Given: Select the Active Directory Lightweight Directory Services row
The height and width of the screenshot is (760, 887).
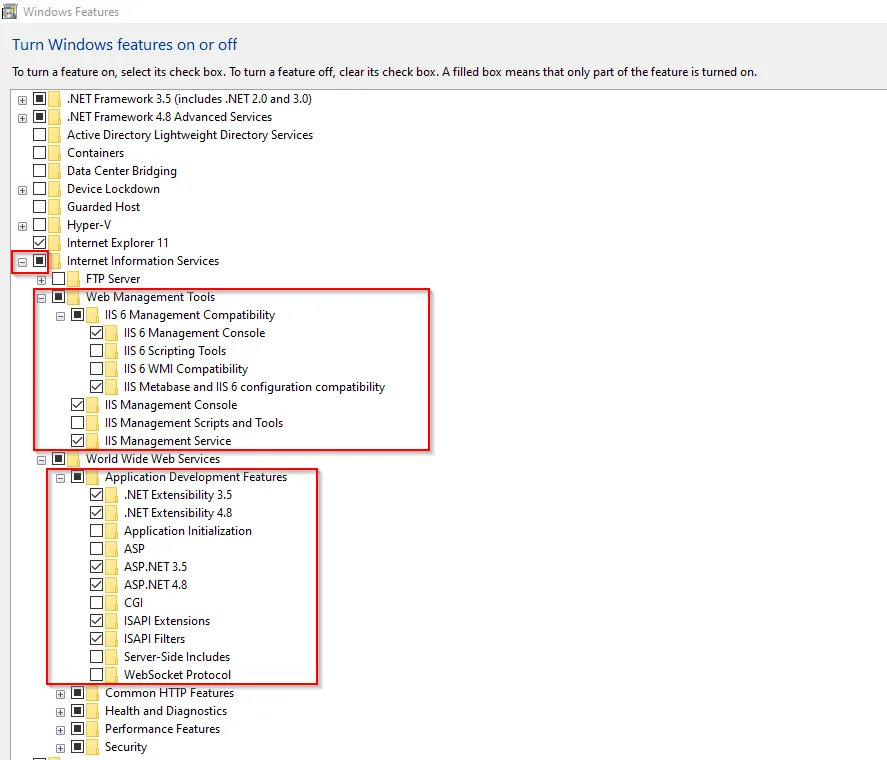Looking at the screenshot, I should 190,135.
